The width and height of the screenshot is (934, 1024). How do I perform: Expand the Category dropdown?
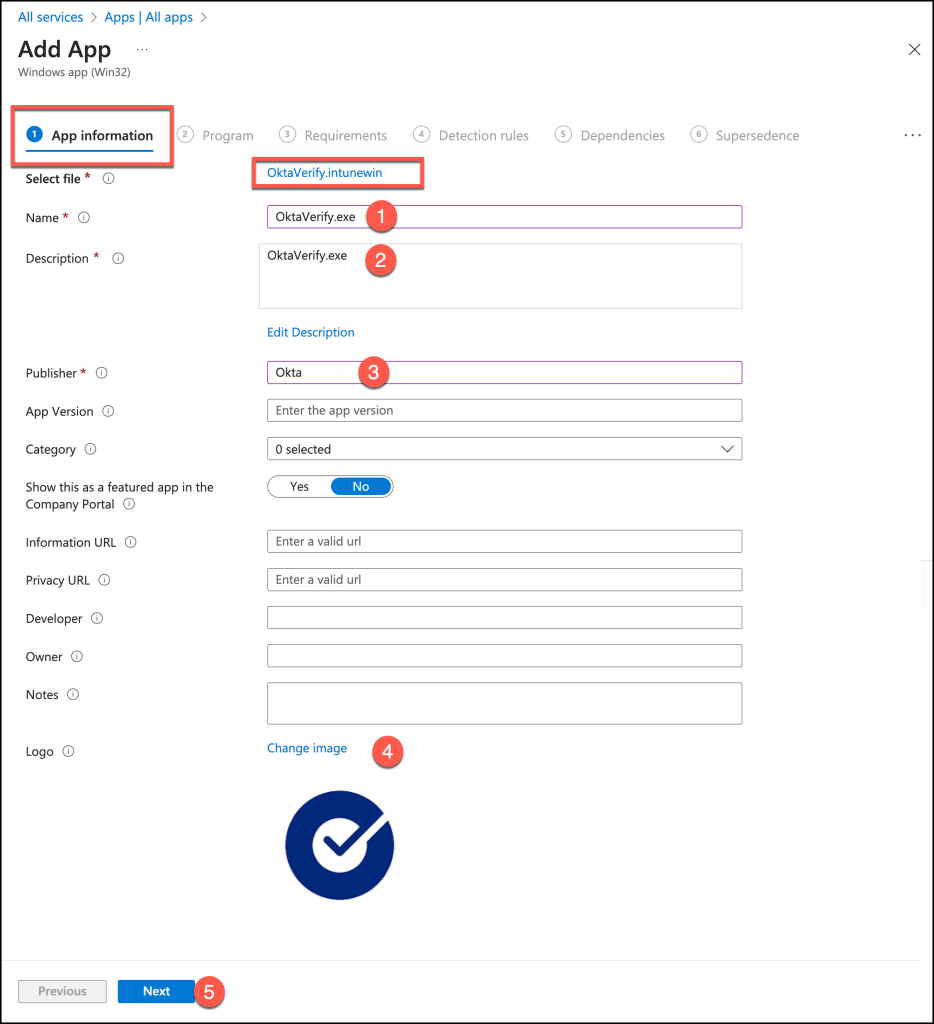click(504, 450)
